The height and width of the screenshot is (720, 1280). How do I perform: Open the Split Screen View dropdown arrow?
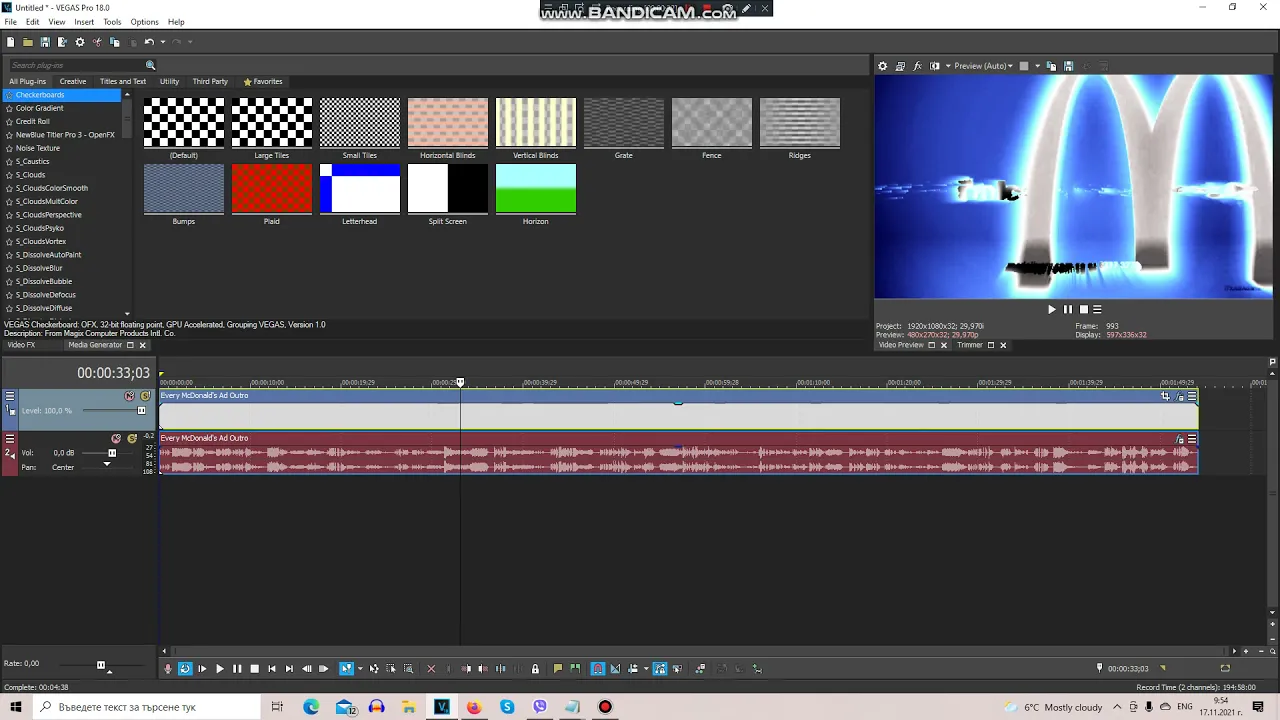pyautogui.click(x=948, y=66)
